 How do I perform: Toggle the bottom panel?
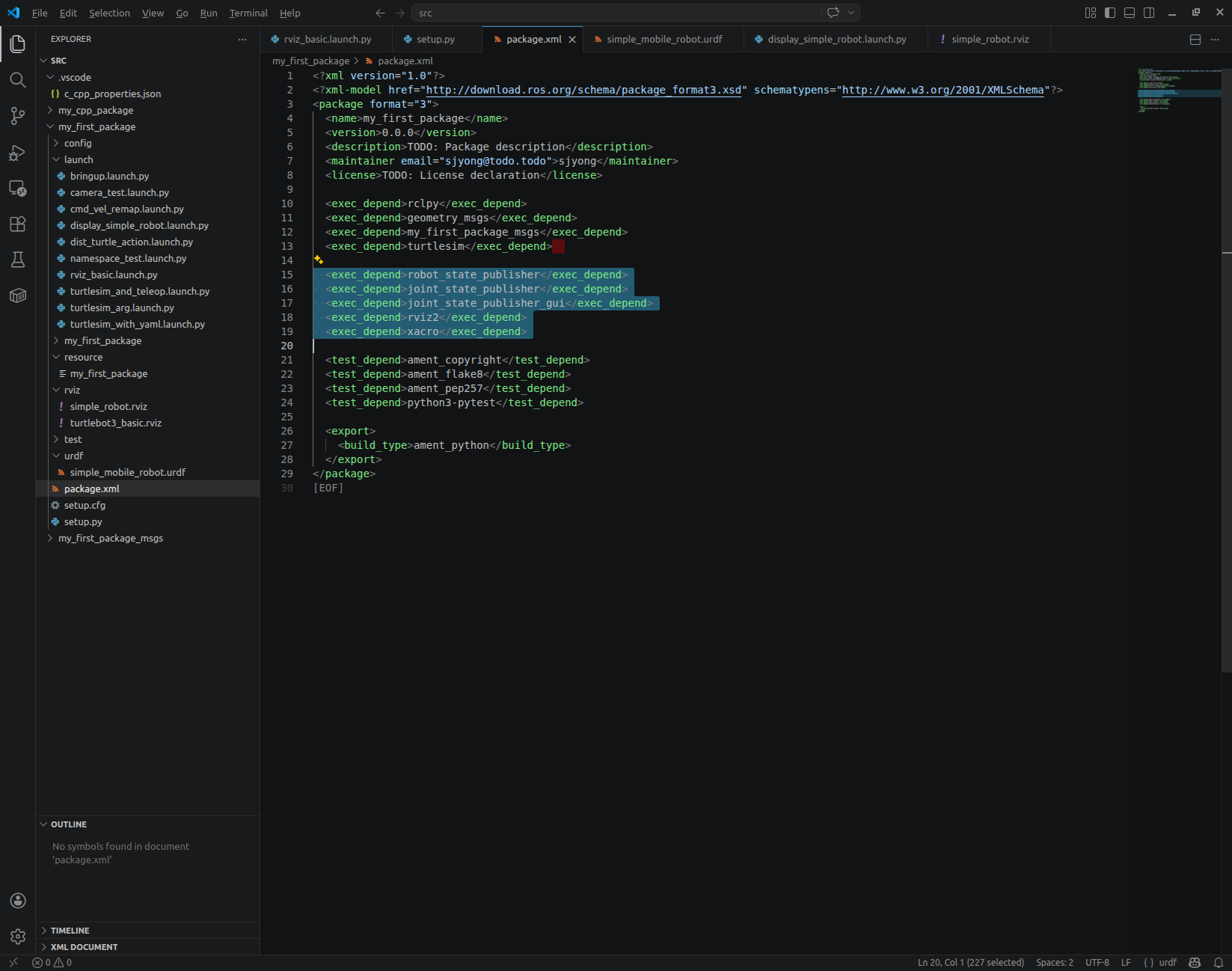[x=1130, y=13]
